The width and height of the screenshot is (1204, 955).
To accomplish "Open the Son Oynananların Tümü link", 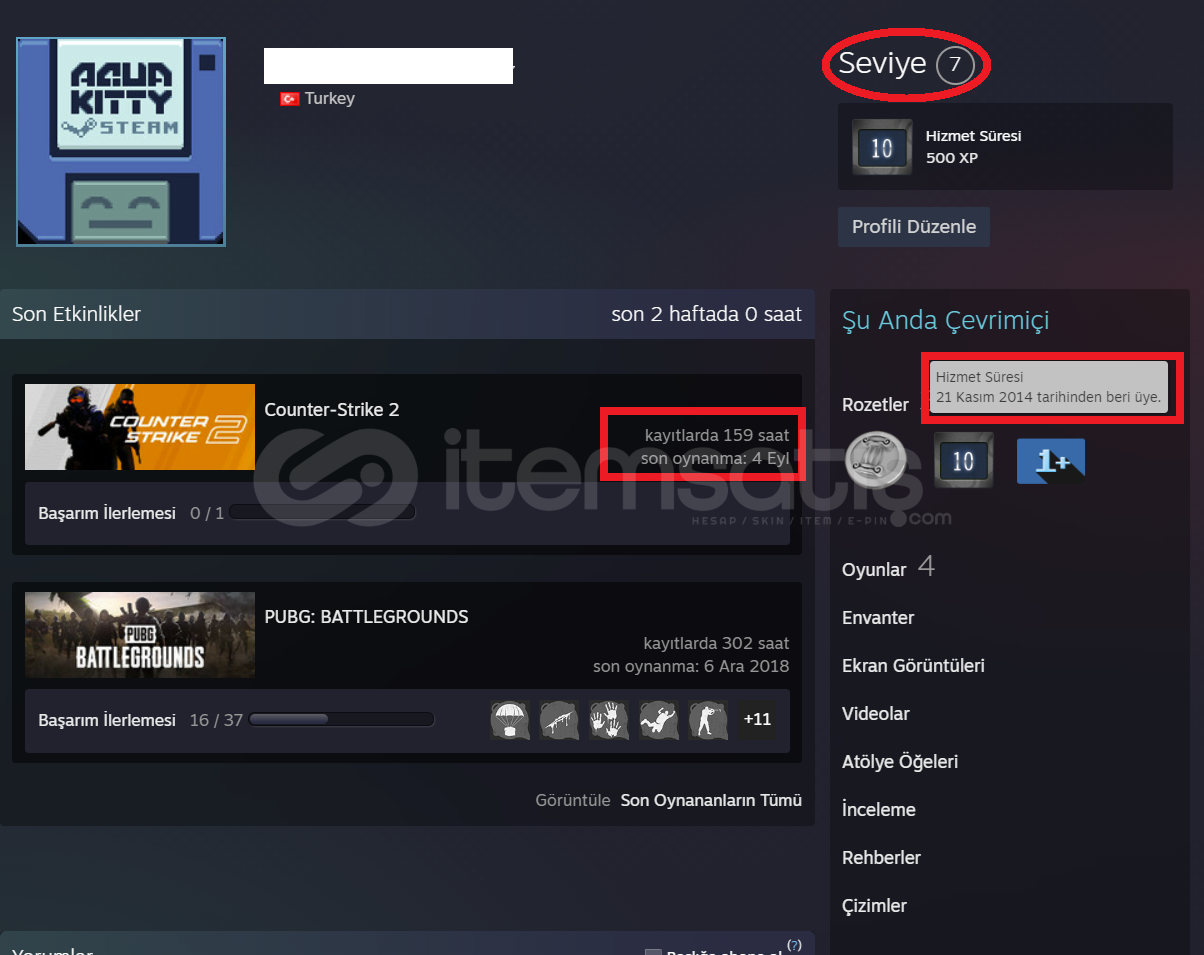I will pos(711,801).
